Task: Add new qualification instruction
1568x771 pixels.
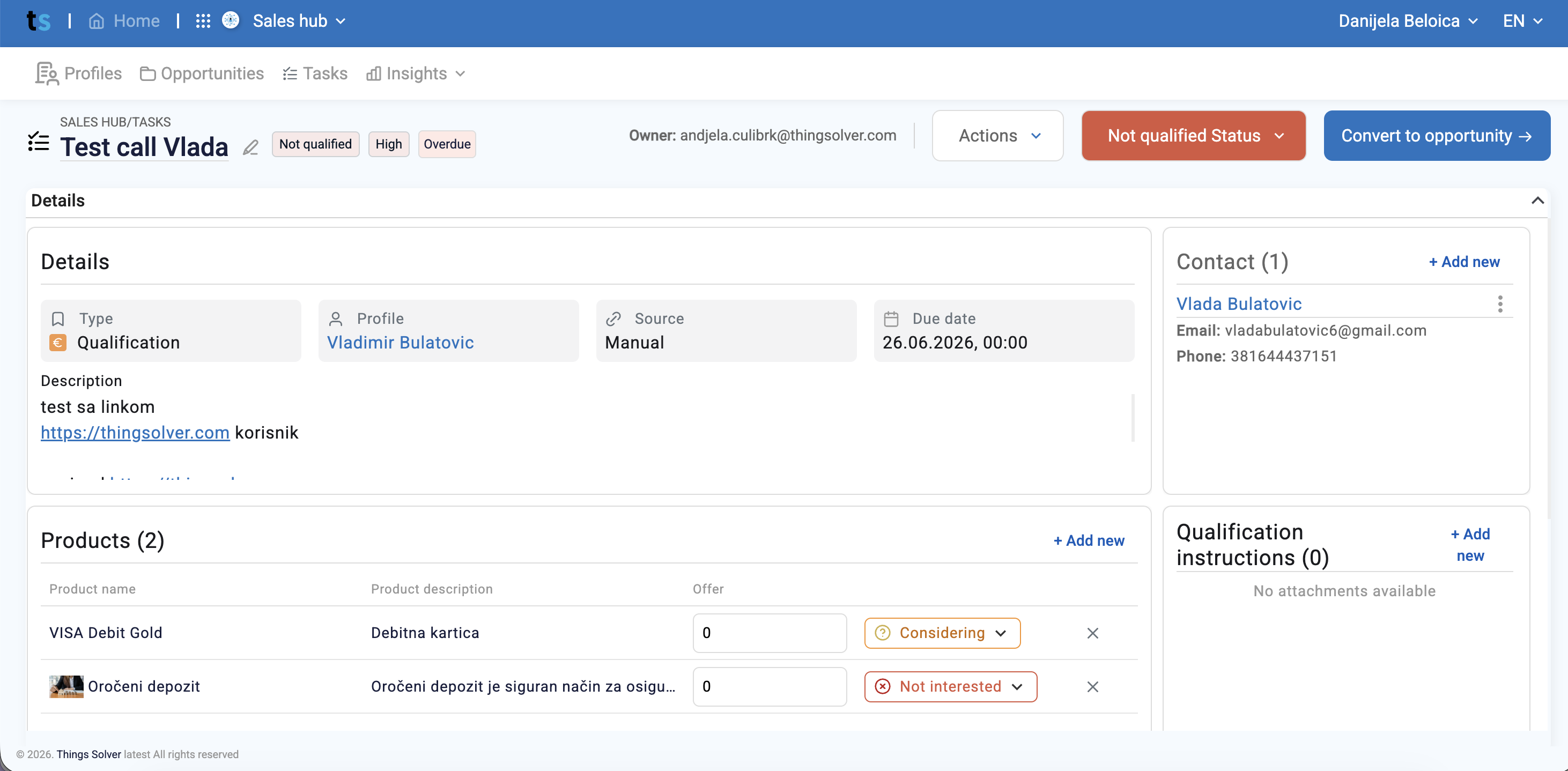Action: 1470,545
